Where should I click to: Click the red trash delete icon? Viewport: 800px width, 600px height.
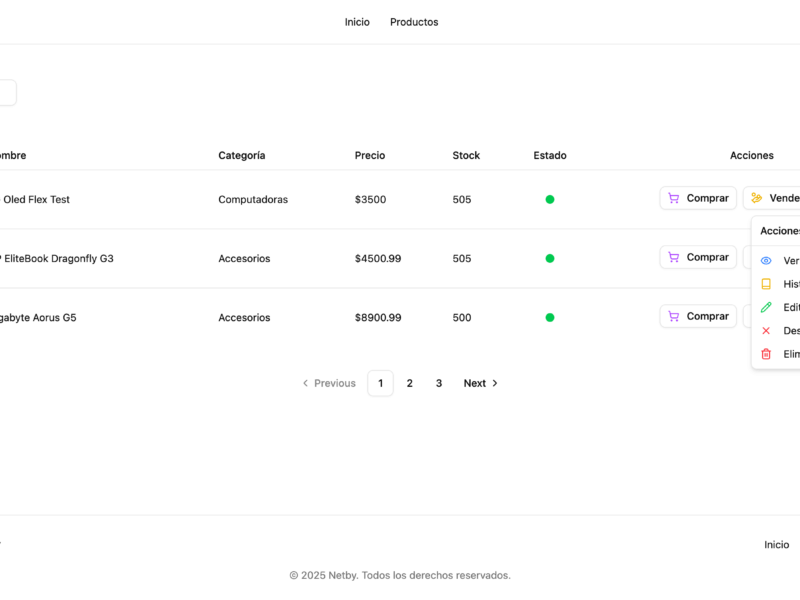pyautogui.click(x=766, y=354)
